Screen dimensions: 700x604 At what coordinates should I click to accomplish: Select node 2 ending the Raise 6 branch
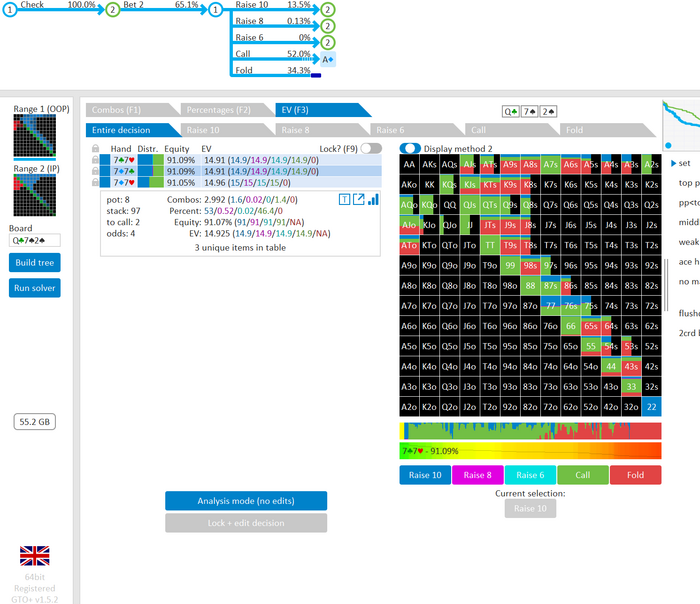coord(328,42)
